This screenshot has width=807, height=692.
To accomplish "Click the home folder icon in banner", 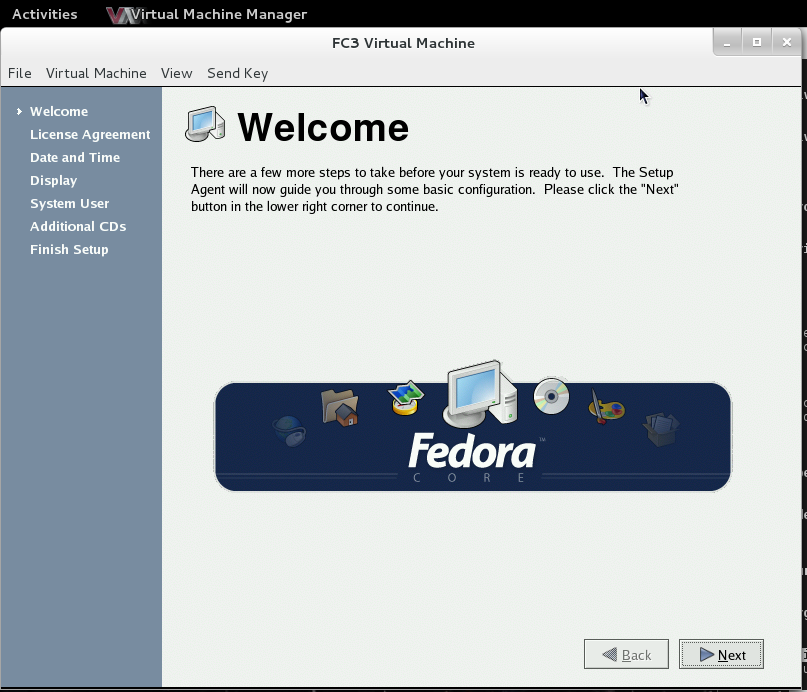I will pos(340,407).
